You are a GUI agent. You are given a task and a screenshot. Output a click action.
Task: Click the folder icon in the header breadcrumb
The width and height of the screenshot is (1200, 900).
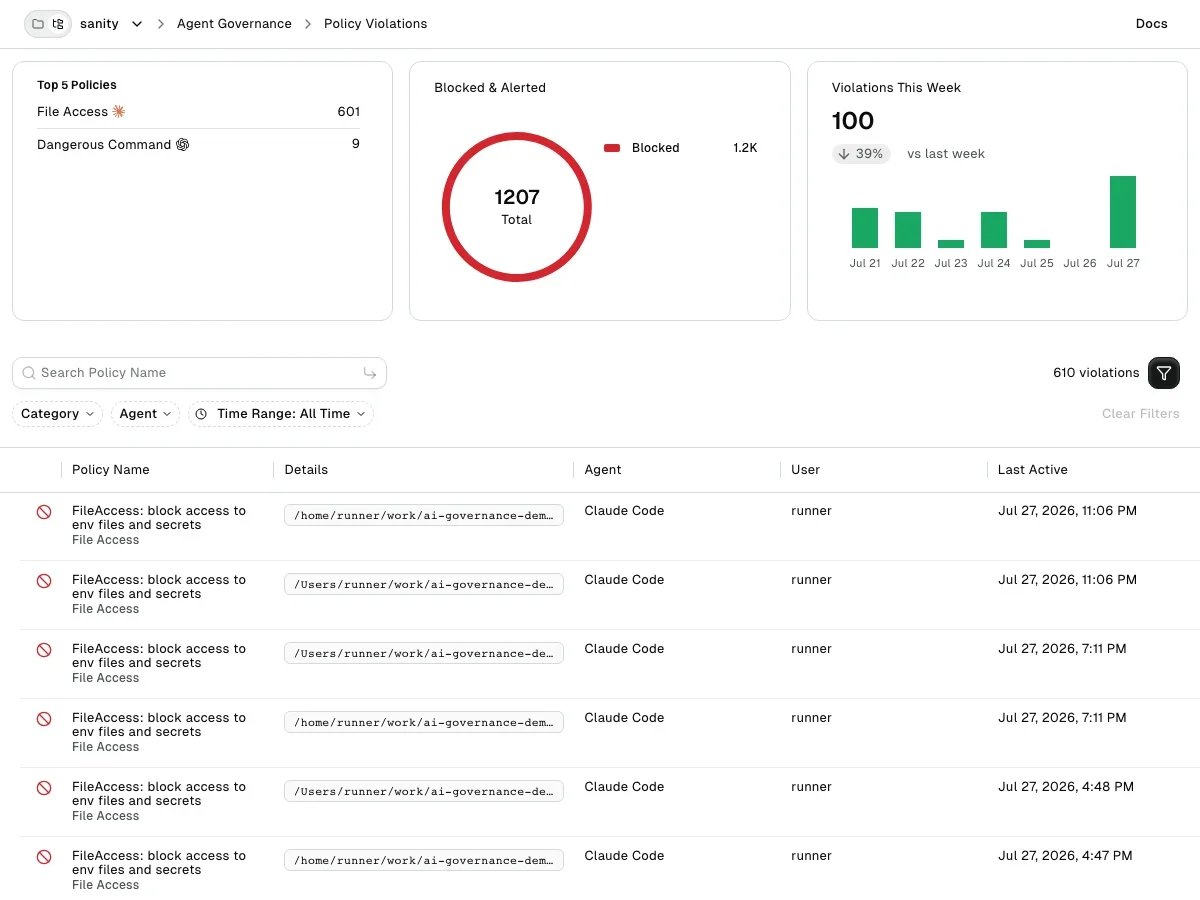click(x=38, y=24)
